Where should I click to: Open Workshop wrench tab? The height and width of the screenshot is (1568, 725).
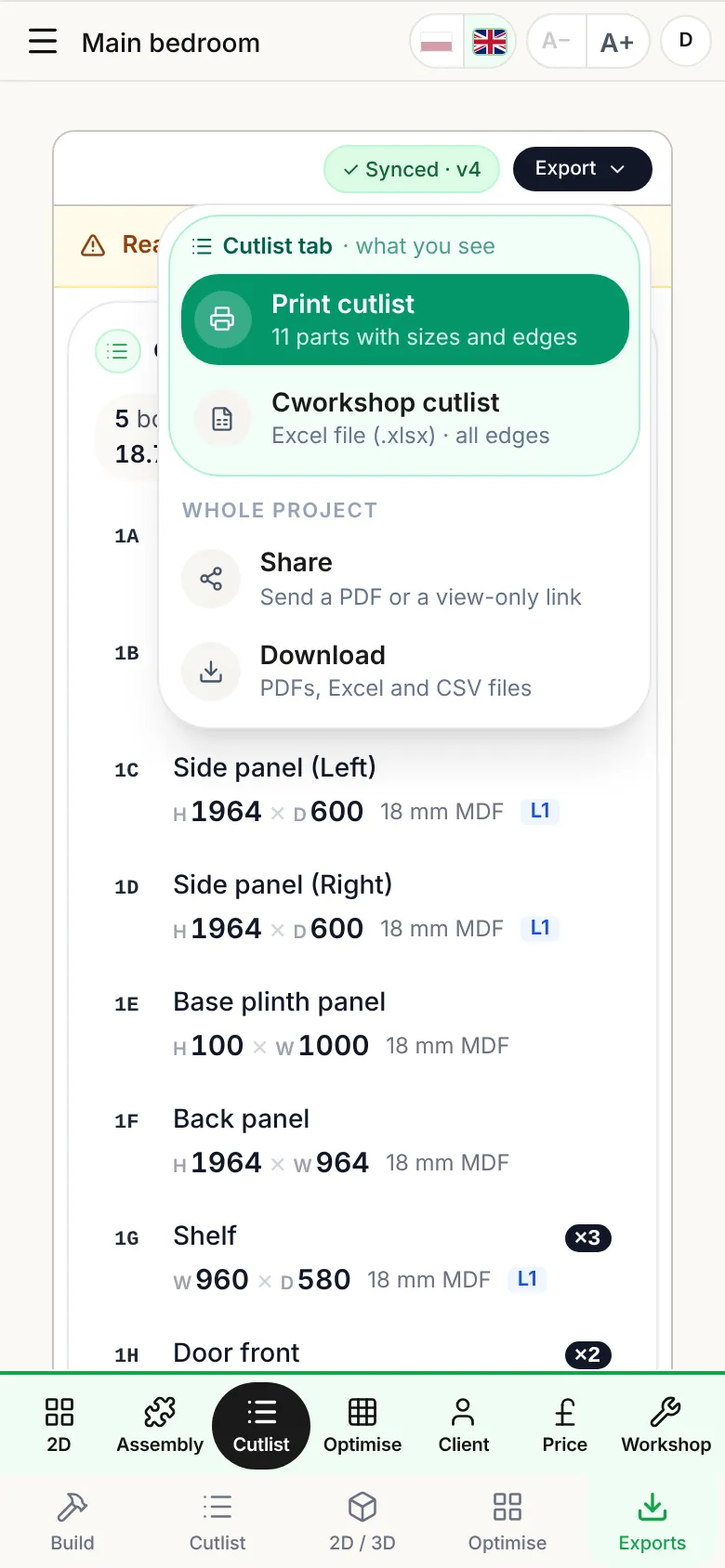(x=666, y=1426)
